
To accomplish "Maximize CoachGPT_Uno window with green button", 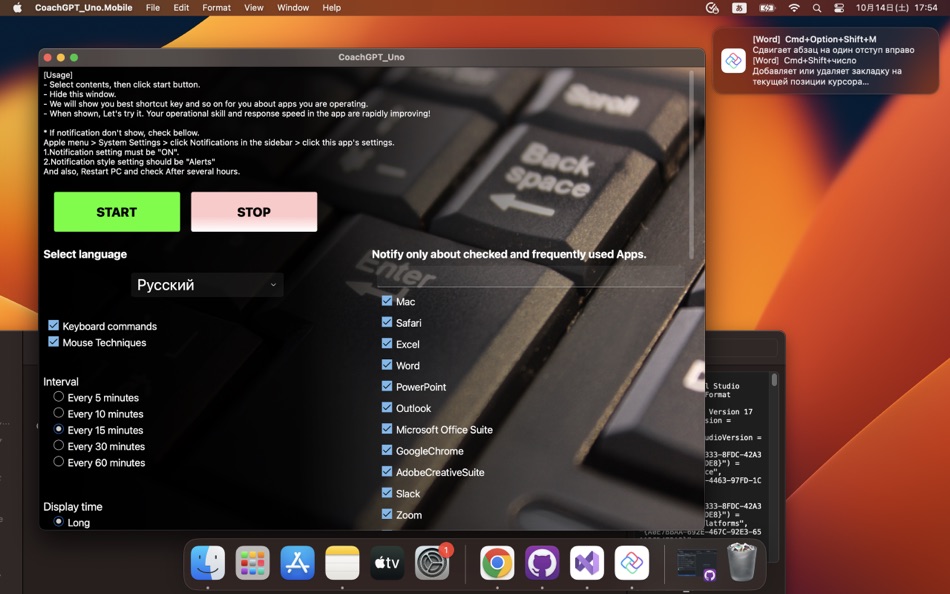I will pyautogui.click(x=74, y=58).
